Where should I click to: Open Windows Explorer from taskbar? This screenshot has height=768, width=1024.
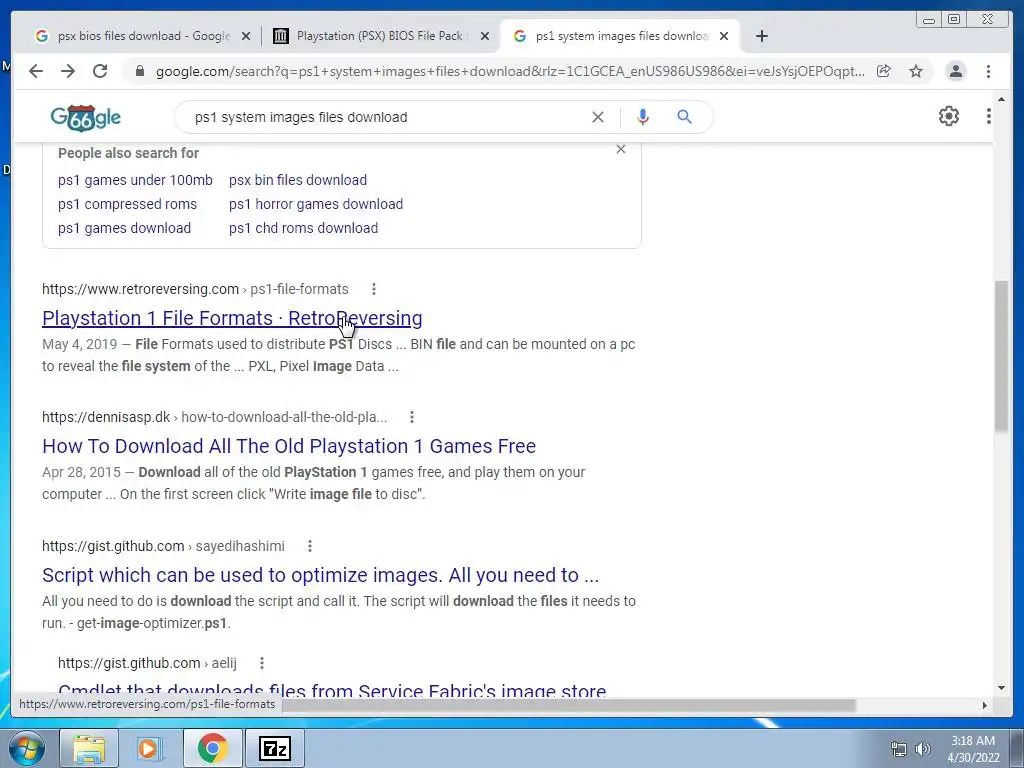89,748
